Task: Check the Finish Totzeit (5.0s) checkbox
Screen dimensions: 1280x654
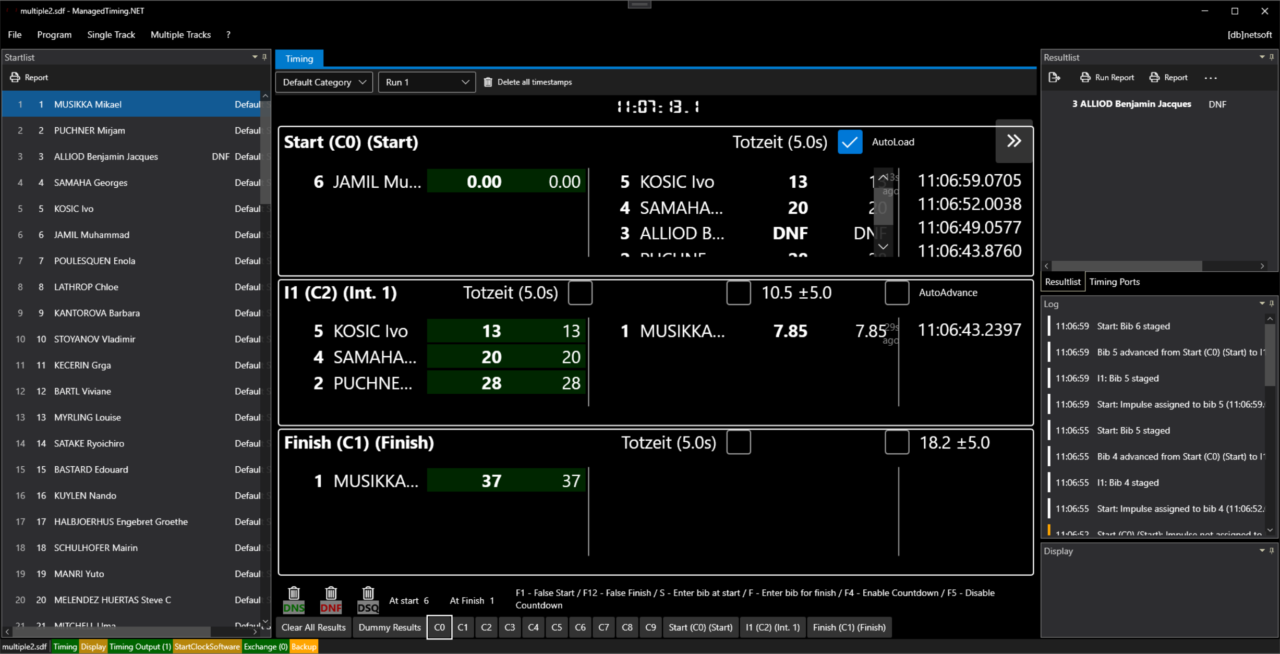Action: (x=738, y=442)
